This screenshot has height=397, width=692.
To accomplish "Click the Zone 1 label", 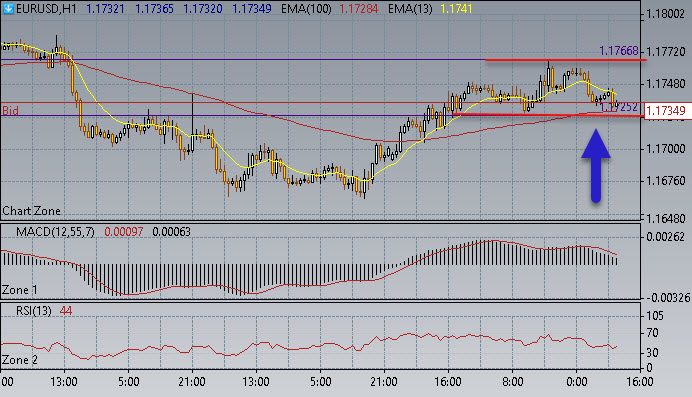I will (20, 290).
